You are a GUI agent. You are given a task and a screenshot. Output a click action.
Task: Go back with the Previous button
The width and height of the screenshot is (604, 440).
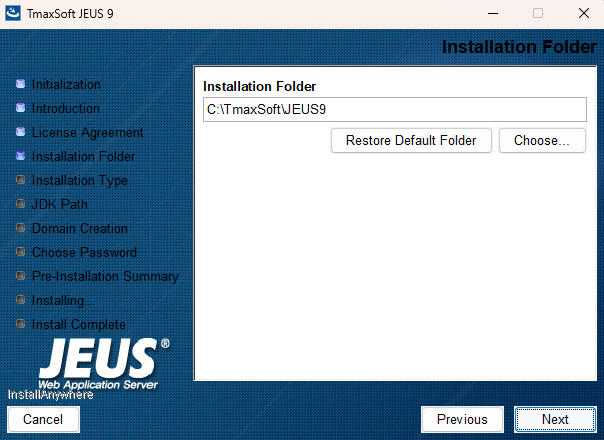[x=462, y=420]
